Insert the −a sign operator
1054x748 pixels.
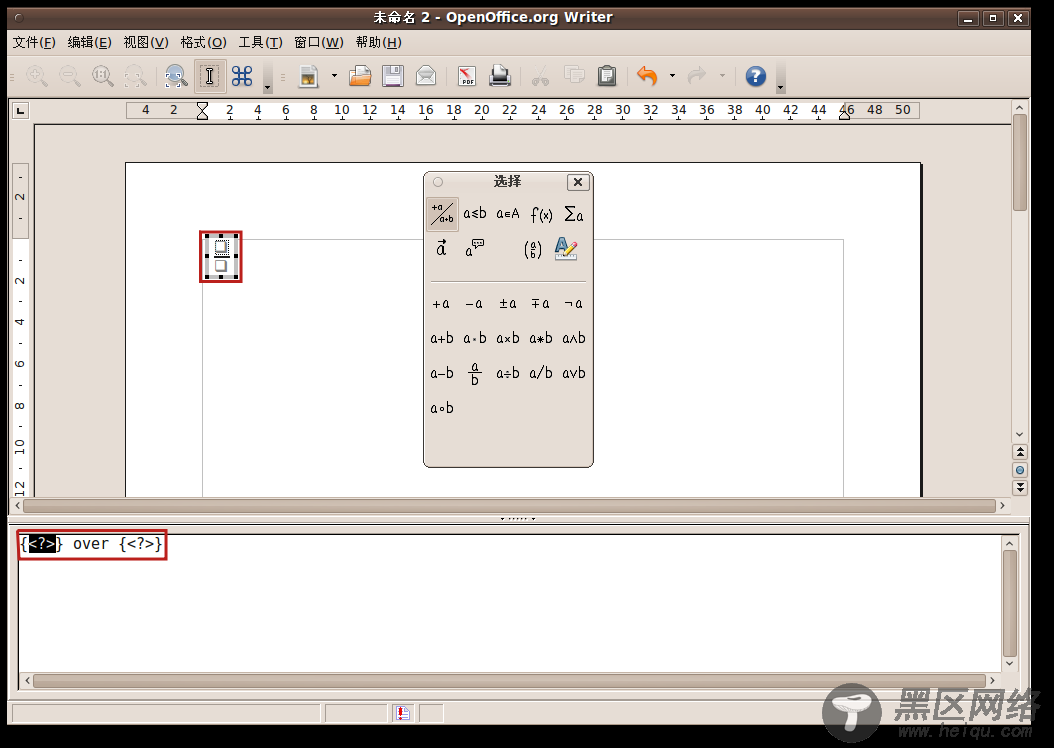click(x=474, y=304)
